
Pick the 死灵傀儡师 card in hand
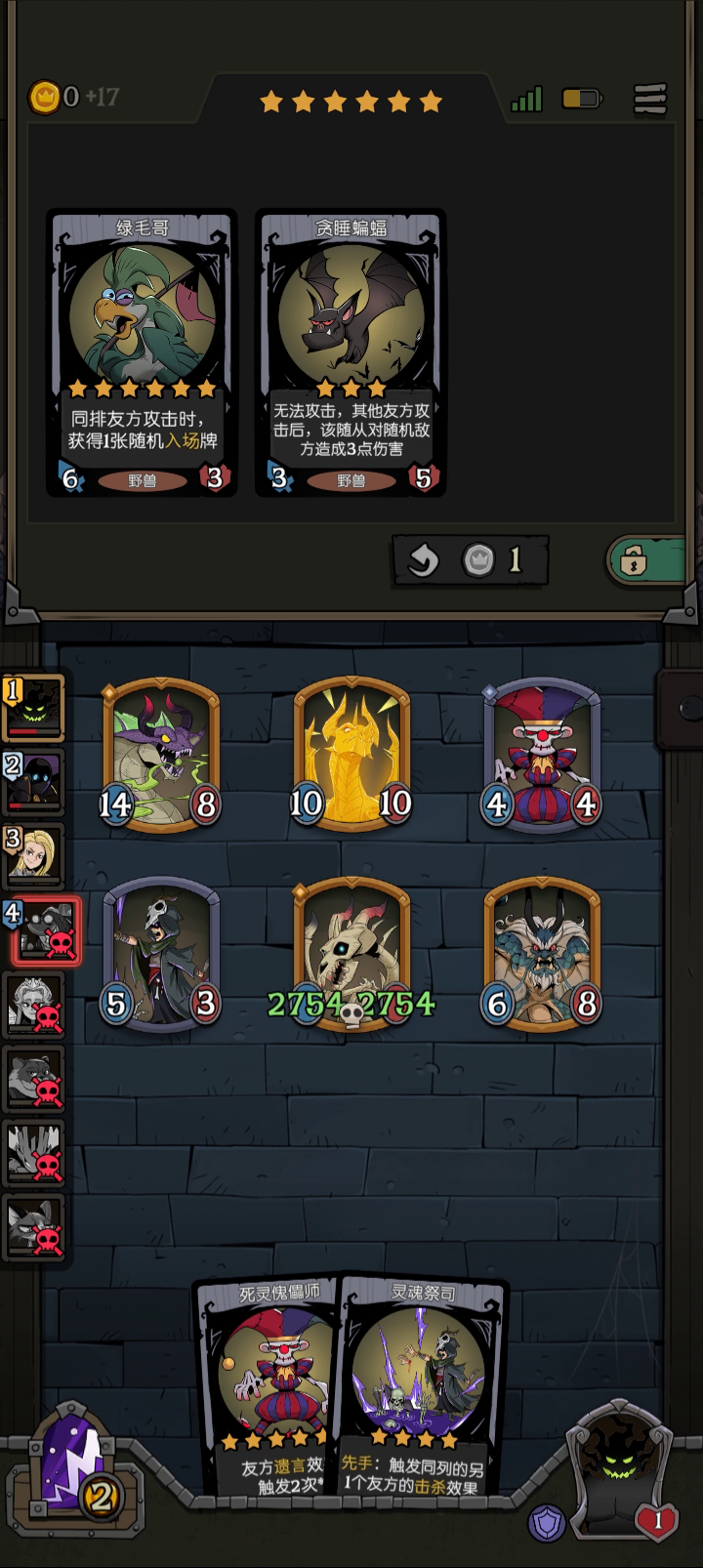269,1386
